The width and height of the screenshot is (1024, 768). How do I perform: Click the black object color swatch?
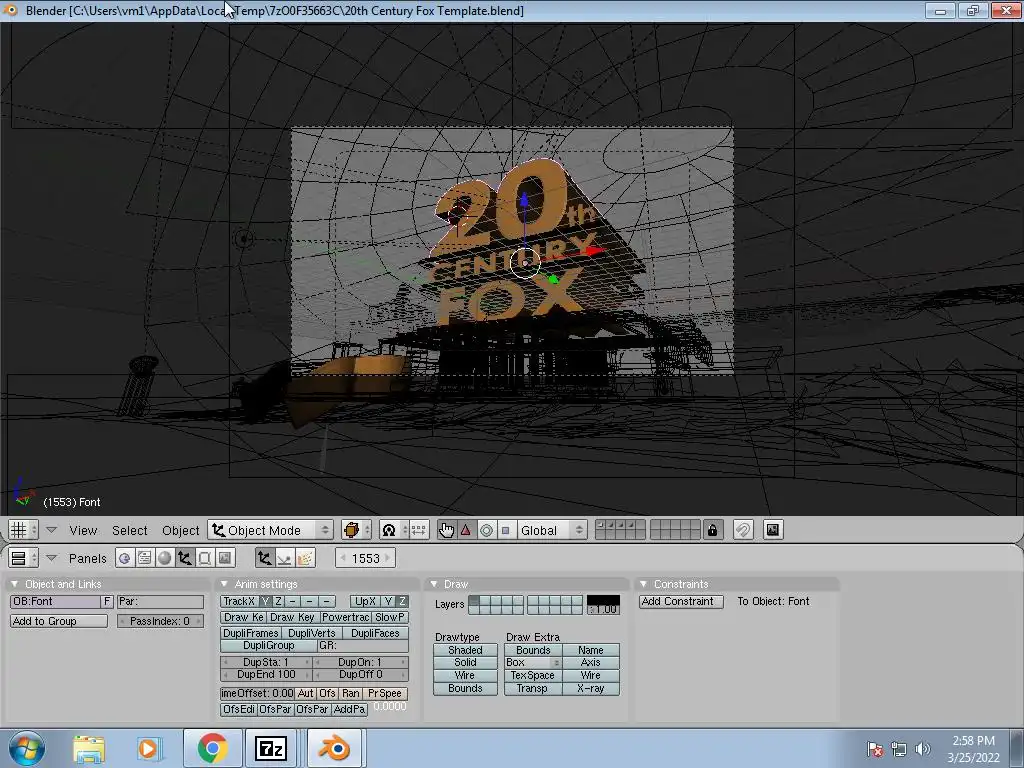(x=603, y=600)
